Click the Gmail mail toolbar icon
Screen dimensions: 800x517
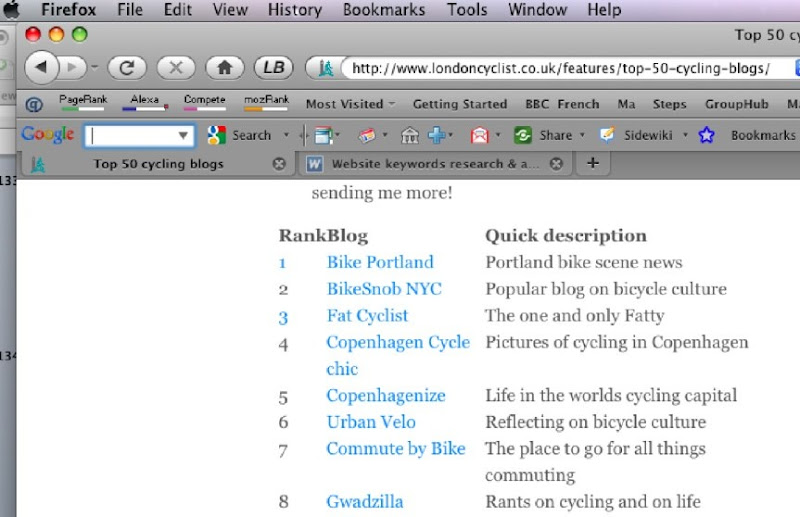(480, 135)
